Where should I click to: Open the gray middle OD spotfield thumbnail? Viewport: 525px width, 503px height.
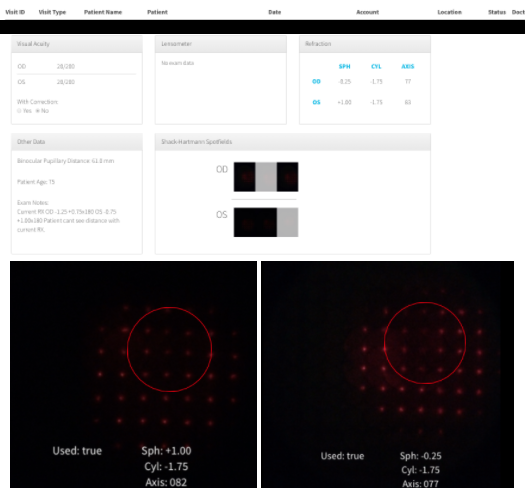coord(266,177)
